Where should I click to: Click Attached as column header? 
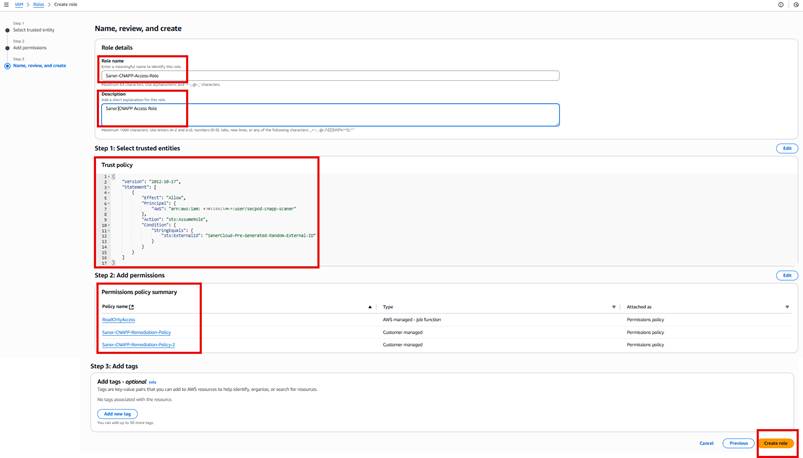pyautogui.click(x=639, y=307)
